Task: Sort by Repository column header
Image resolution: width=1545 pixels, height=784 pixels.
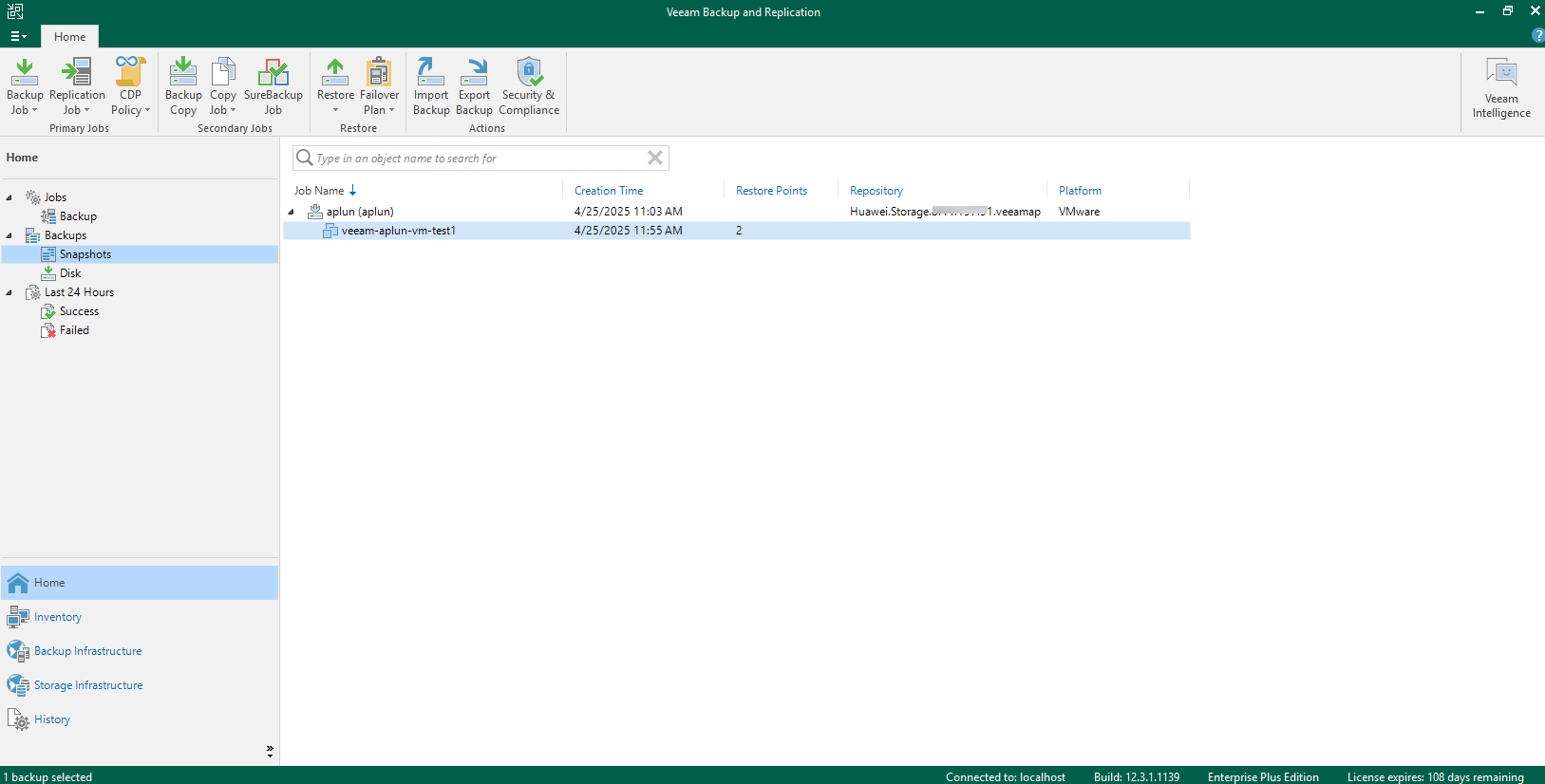Action: (876, 191)
